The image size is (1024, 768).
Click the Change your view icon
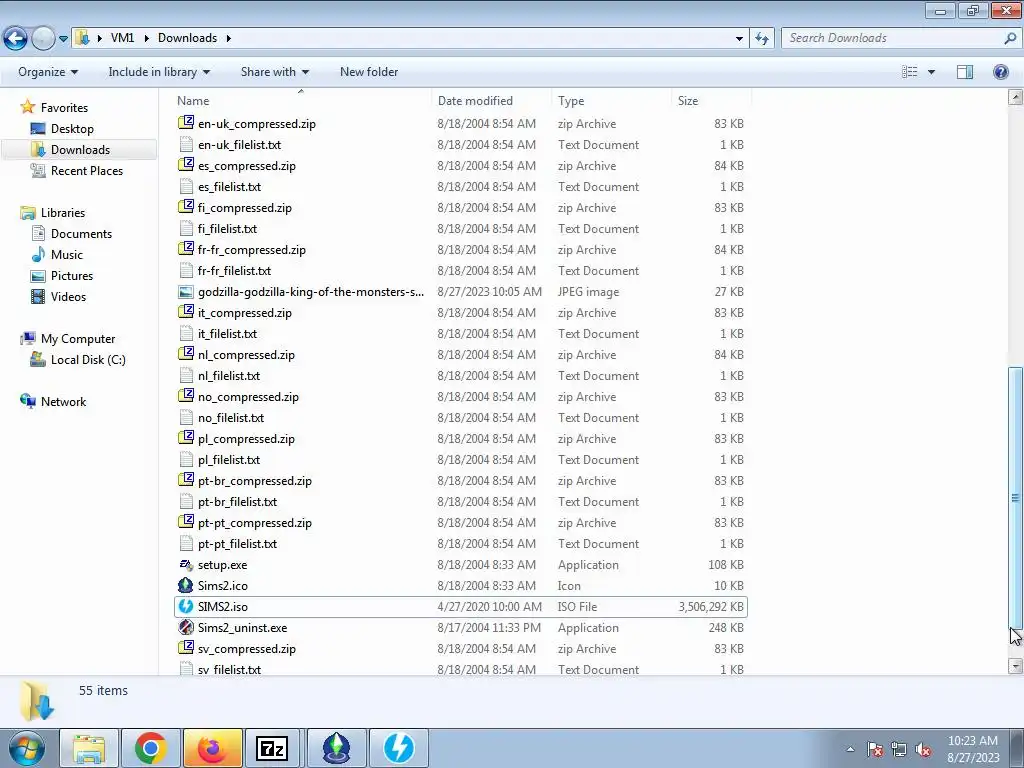pyautogui.click(x=910, y=72)
